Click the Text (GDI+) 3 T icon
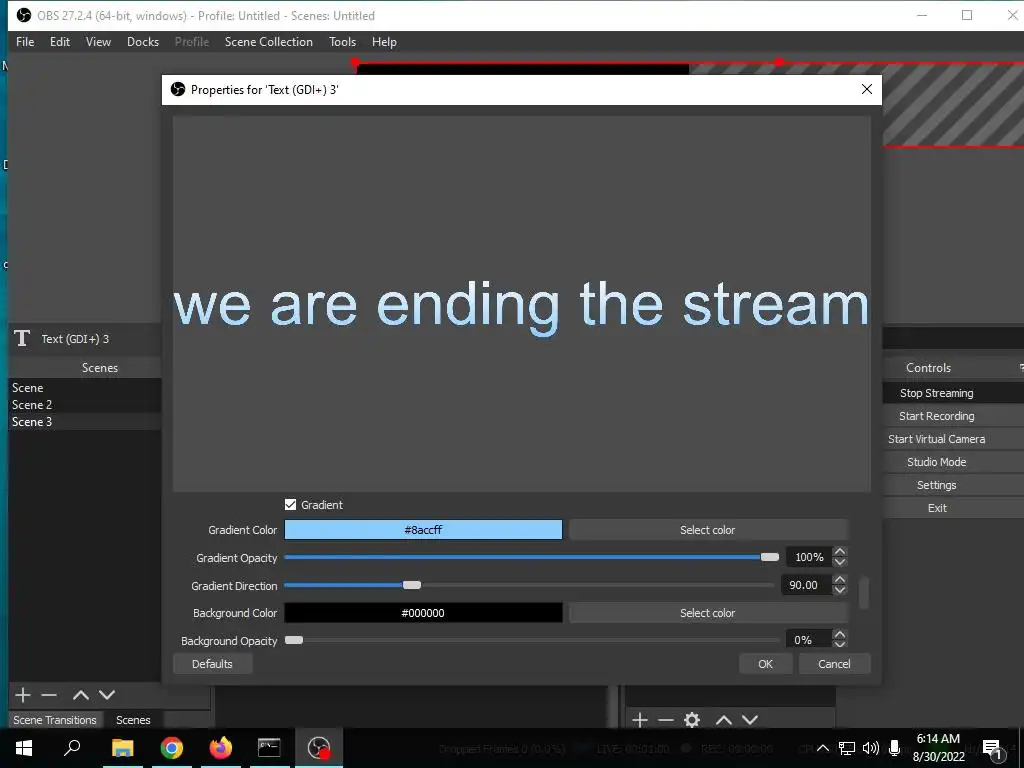 pyautogui.click(x=22, y=338)
